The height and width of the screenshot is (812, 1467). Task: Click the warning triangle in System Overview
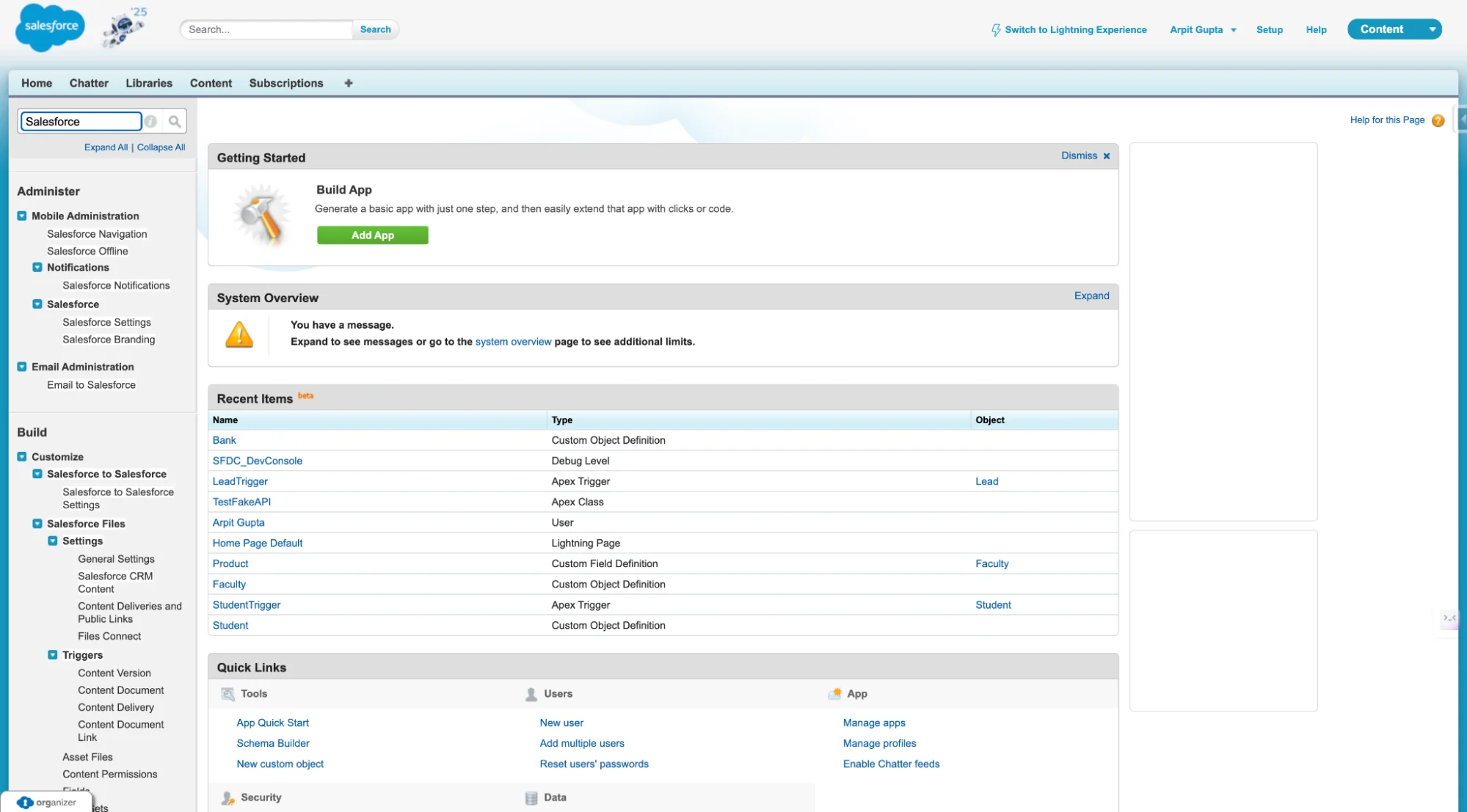pyautogui.click(x=239, y=334)
